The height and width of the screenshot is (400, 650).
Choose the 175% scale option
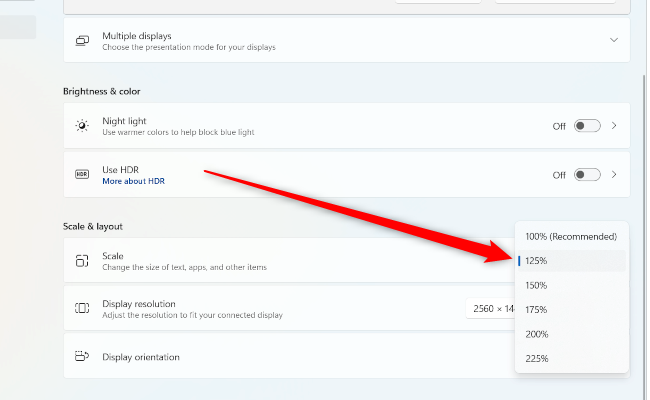[571, 310]
